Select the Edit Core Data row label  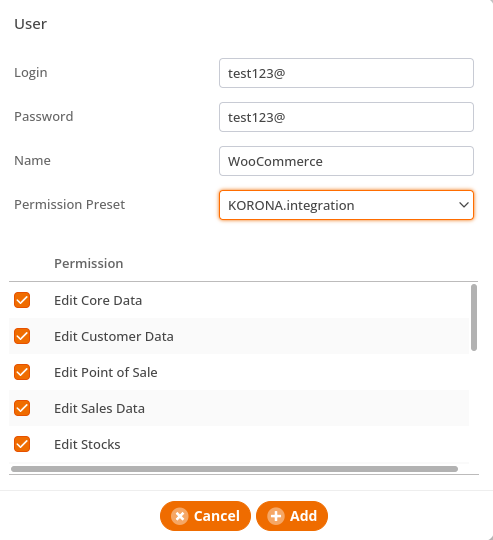tap(98, 300)
